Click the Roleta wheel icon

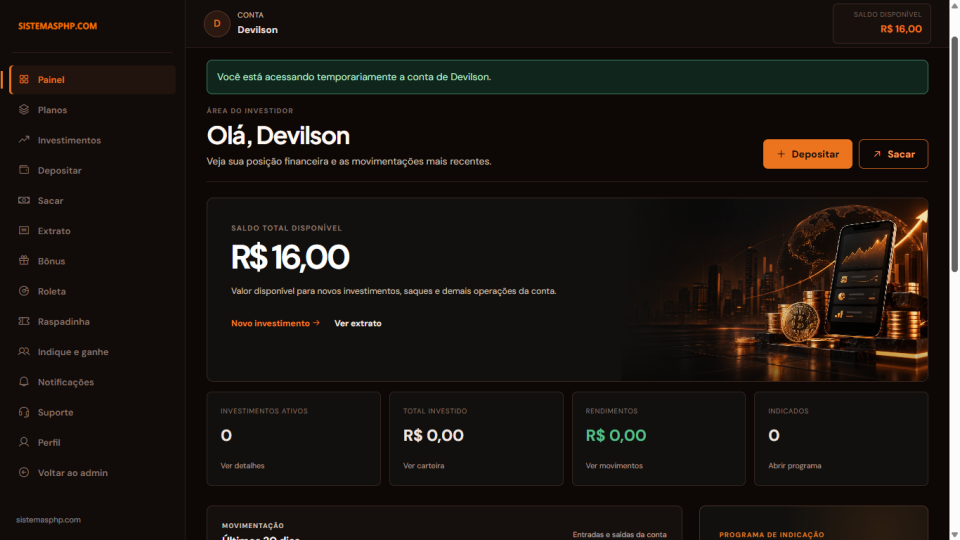tap(24, 291)
